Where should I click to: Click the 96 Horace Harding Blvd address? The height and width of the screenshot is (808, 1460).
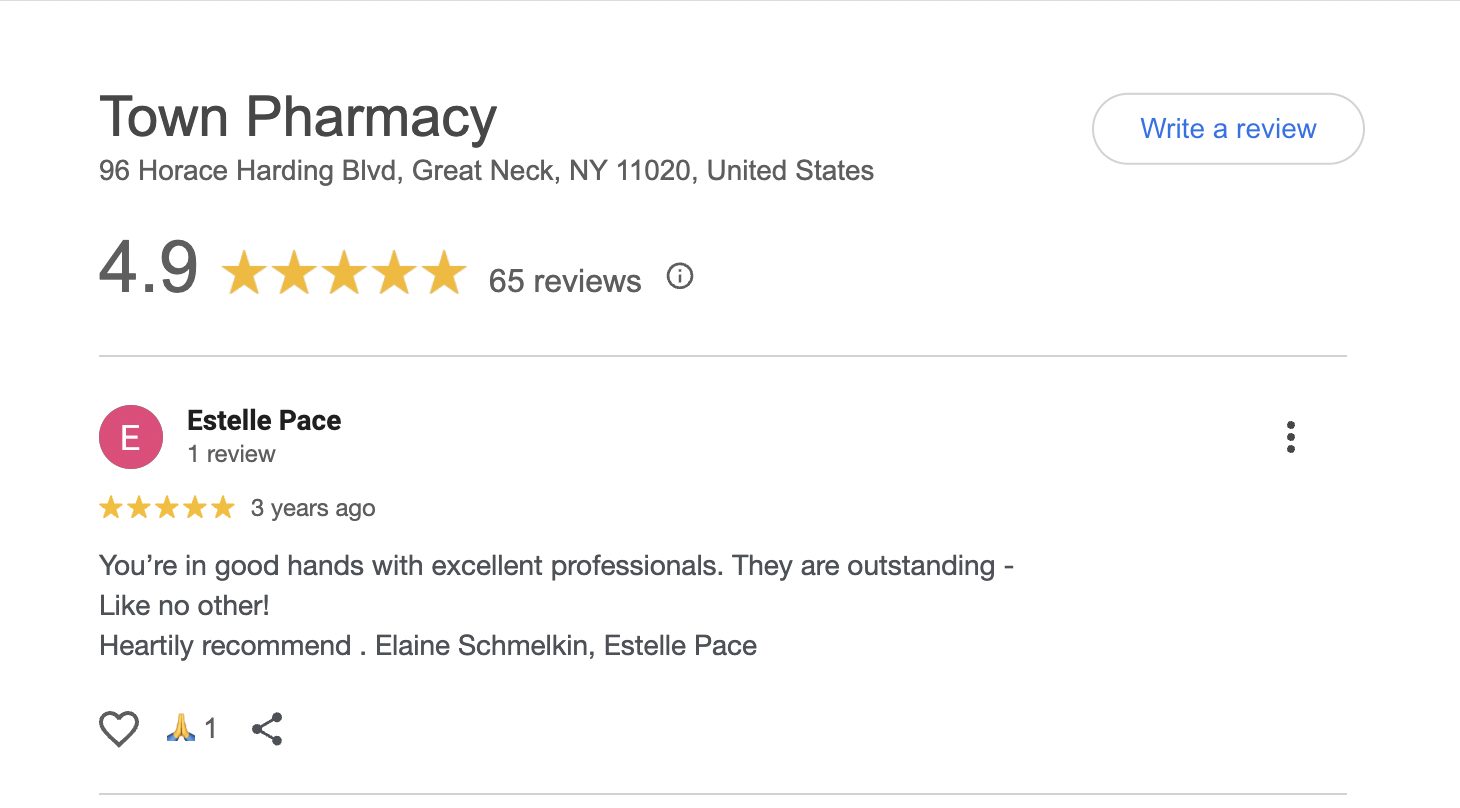[486, 171]
